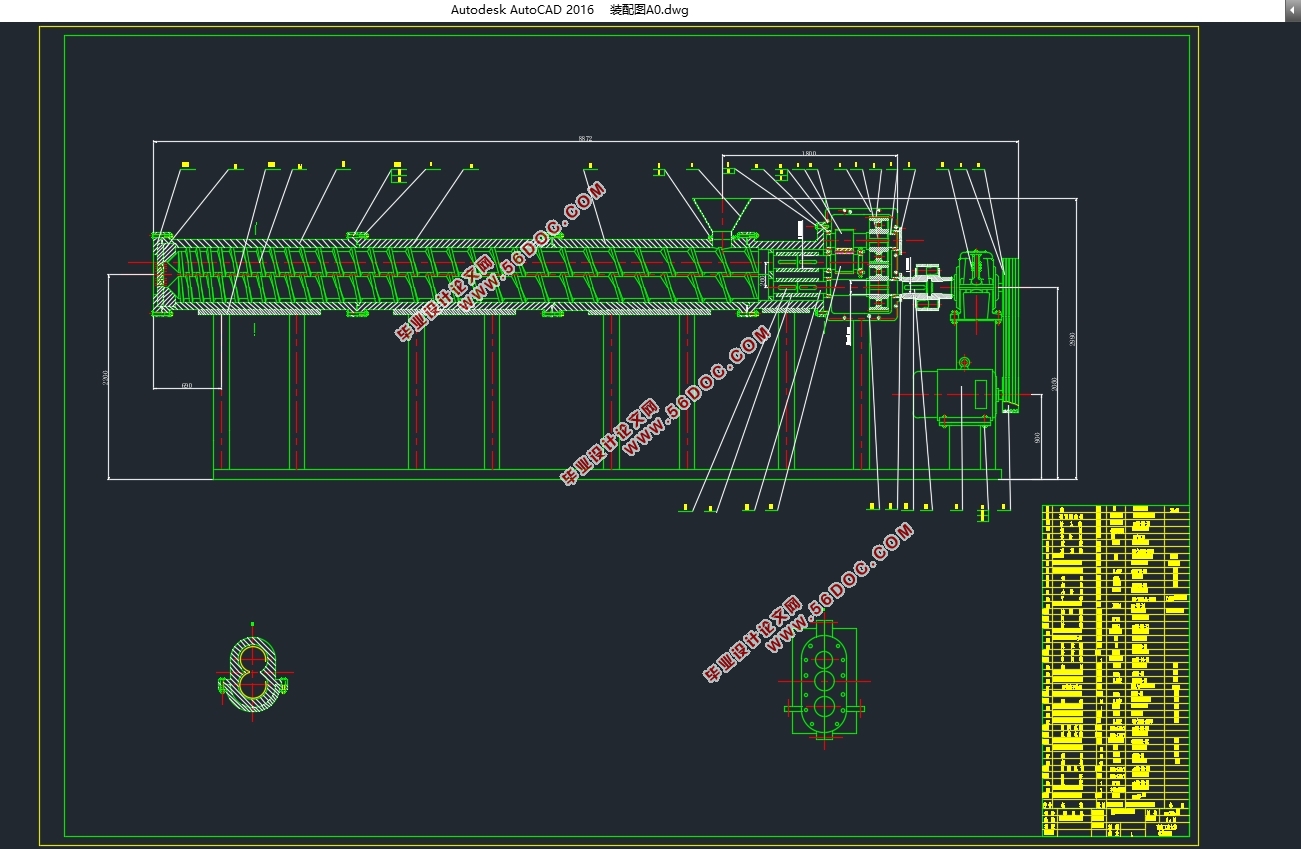This screenshot has height=849, width=1301.
Task: Select the three-gear gearbox end view
Action: point(825,681)
